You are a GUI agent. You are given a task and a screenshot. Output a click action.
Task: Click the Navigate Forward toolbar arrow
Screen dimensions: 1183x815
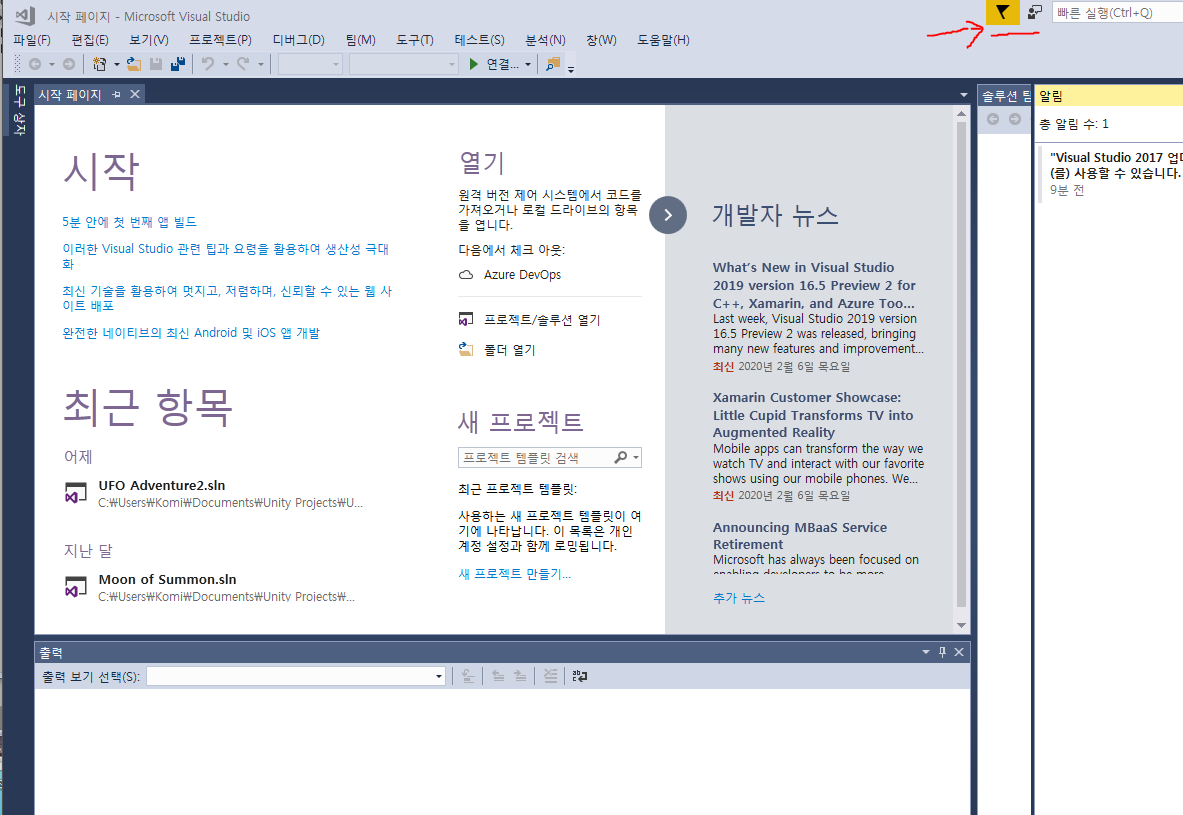(69, 64)
